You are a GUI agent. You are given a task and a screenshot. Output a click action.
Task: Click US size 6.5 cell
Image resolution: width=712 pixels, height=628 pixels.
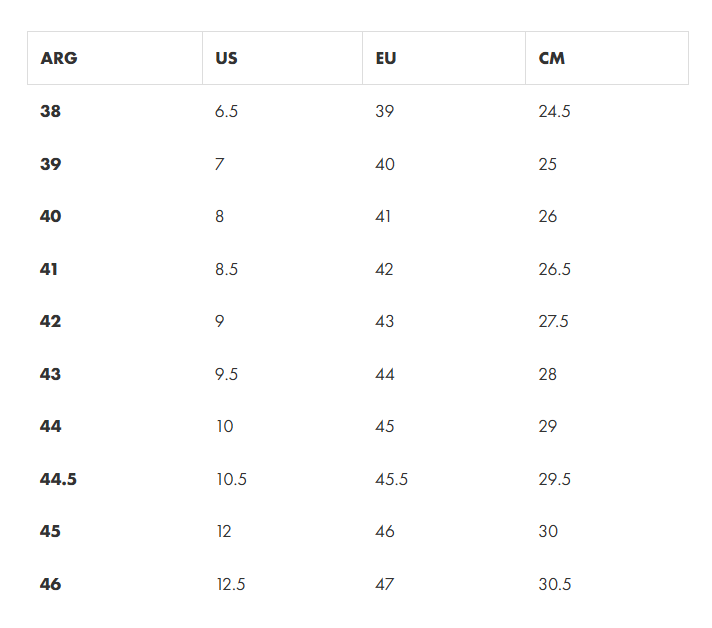[x=227, y=111]
